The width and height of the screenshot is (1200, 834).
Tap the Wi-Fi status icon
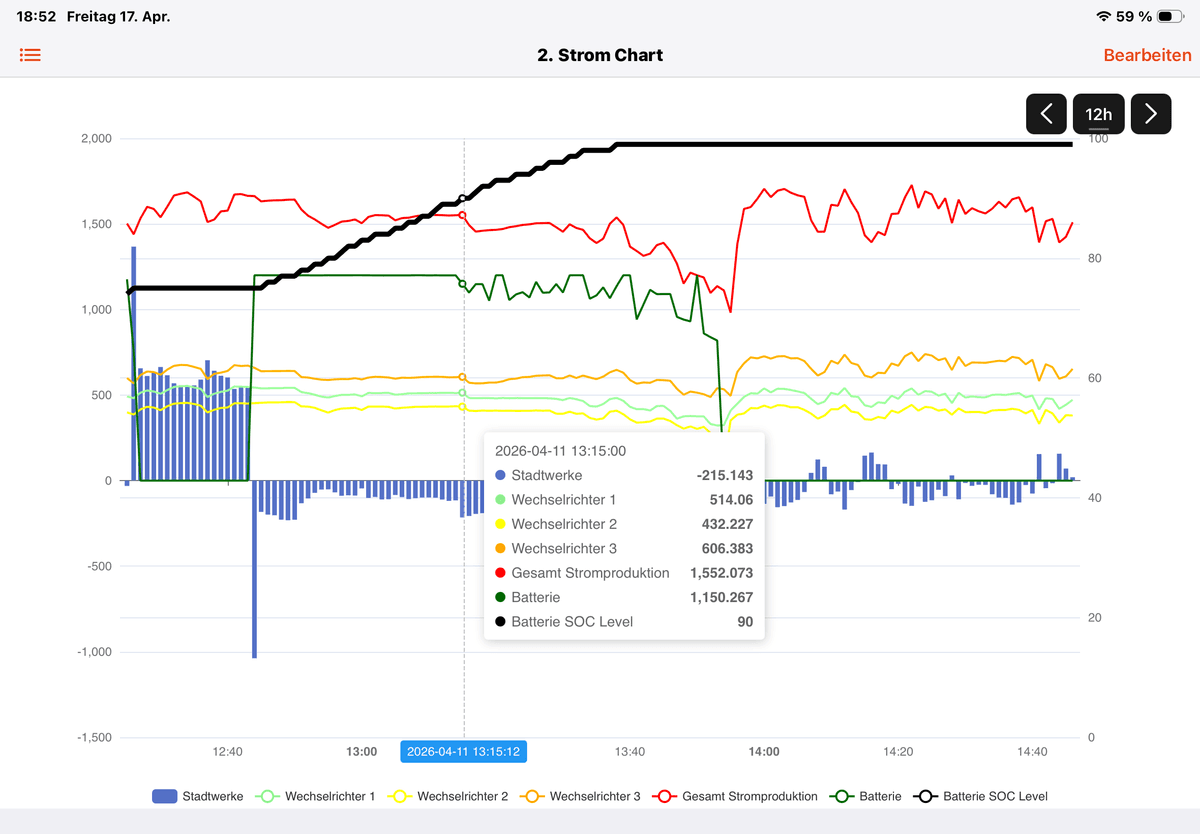click(1103, 17)
